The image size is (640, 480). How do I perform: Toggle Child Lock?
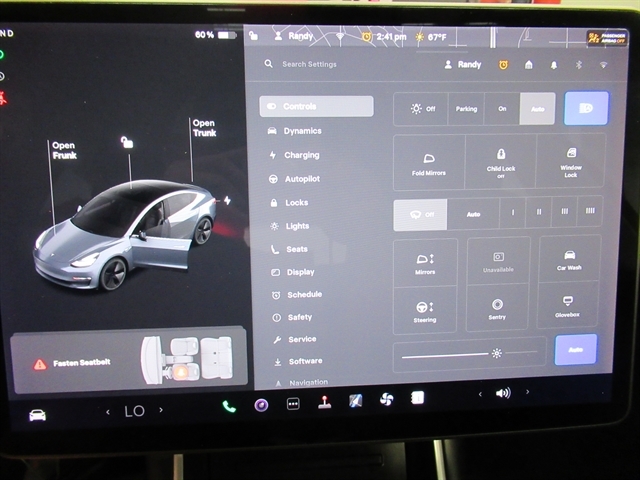coord(501,162)
